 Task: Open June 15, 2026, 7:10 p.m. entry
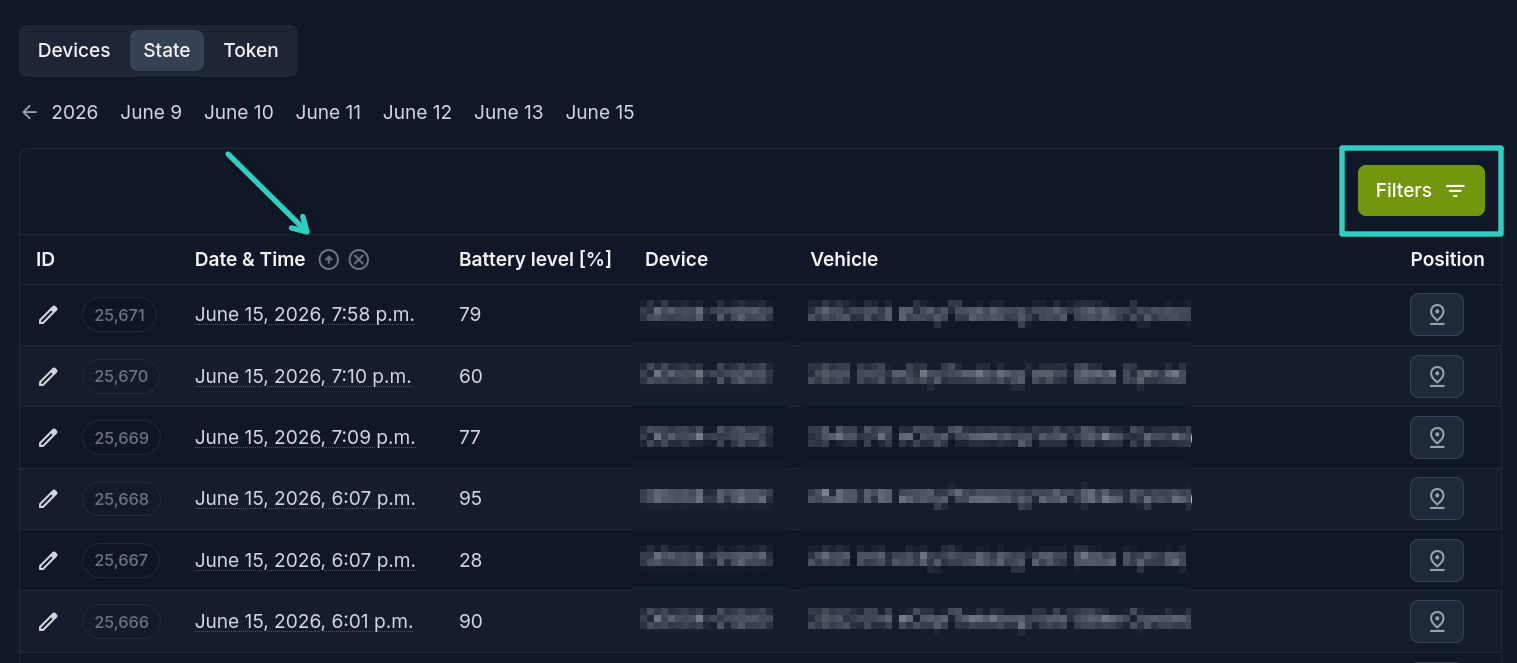click(303, 377)
